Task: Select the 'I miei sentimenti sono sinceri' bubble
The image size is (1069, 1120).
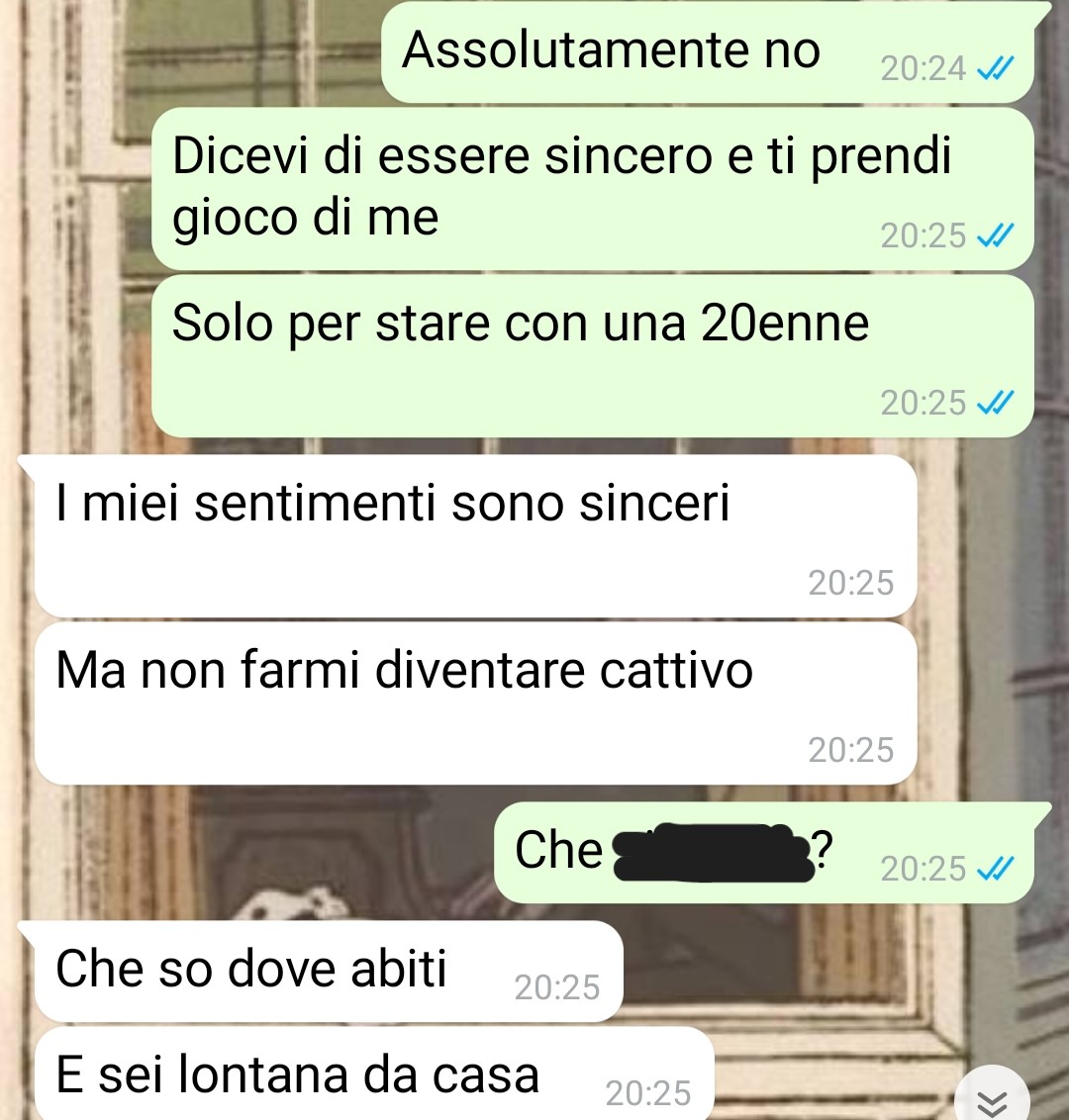Action: (x=476, y=535)
